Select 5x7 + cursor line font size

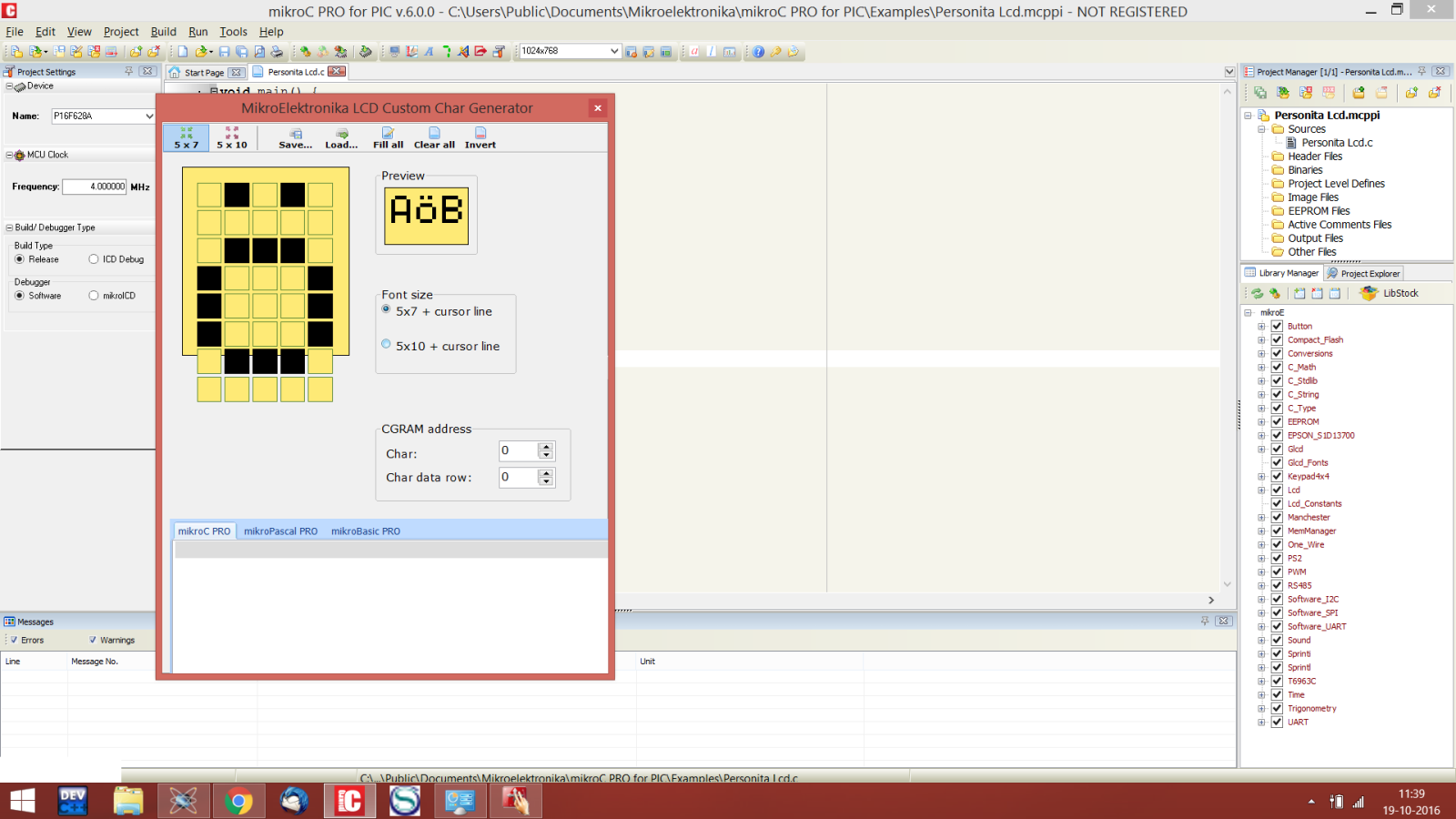click(x=386, y=309)
